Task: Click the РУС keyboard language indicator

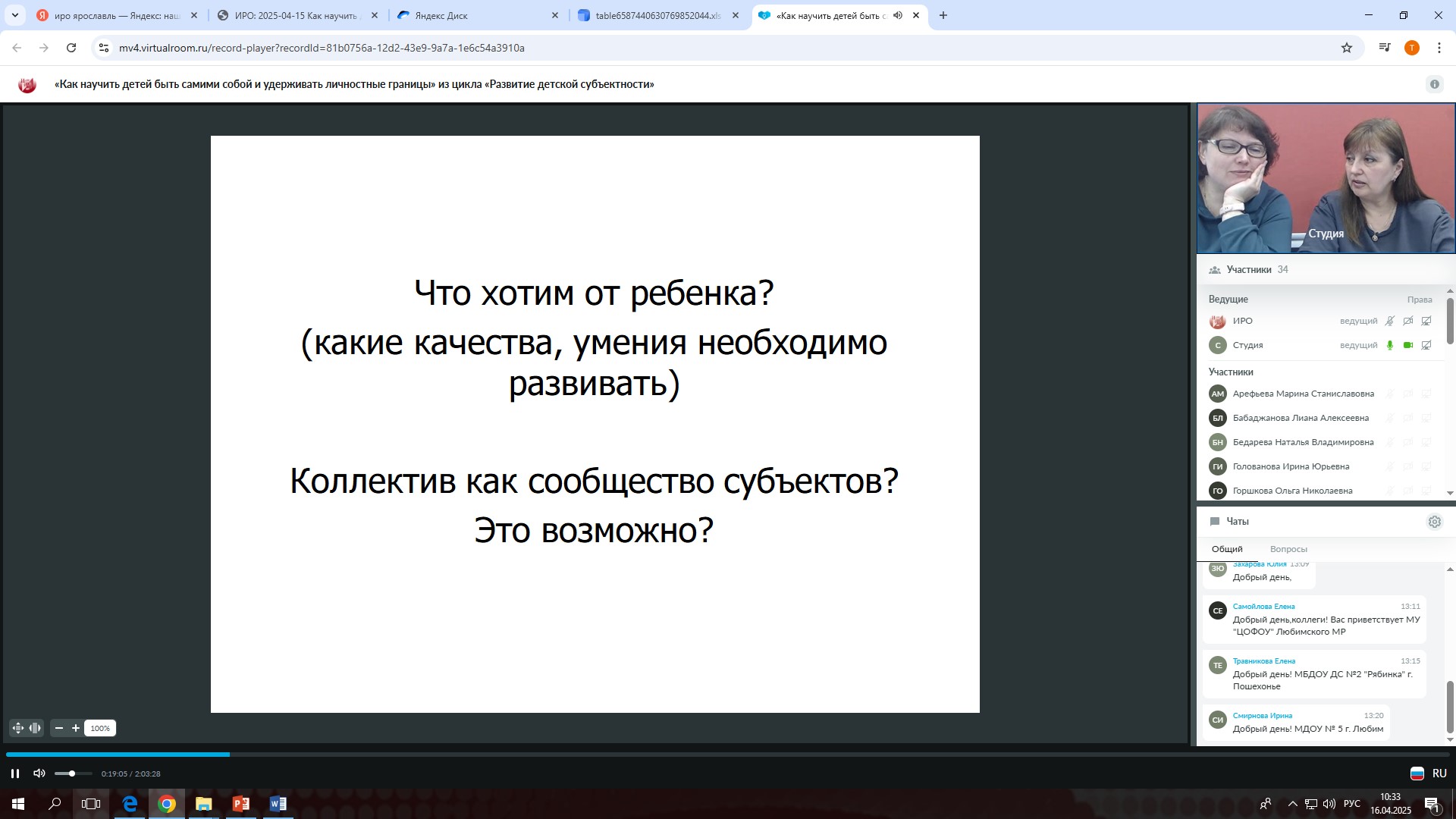Action: coord(1351,804)
